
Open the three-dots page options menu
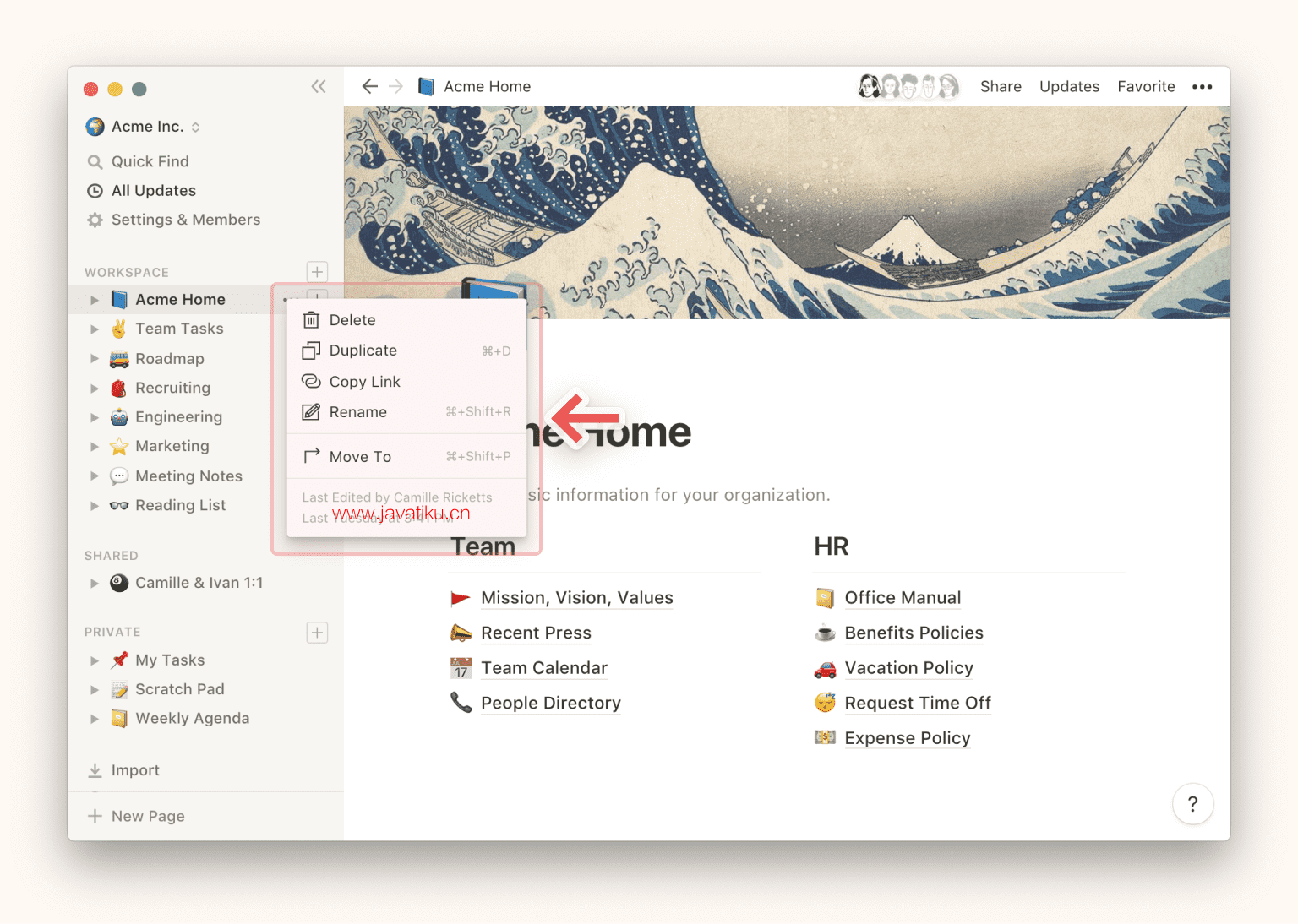(x=1202, y=86)
